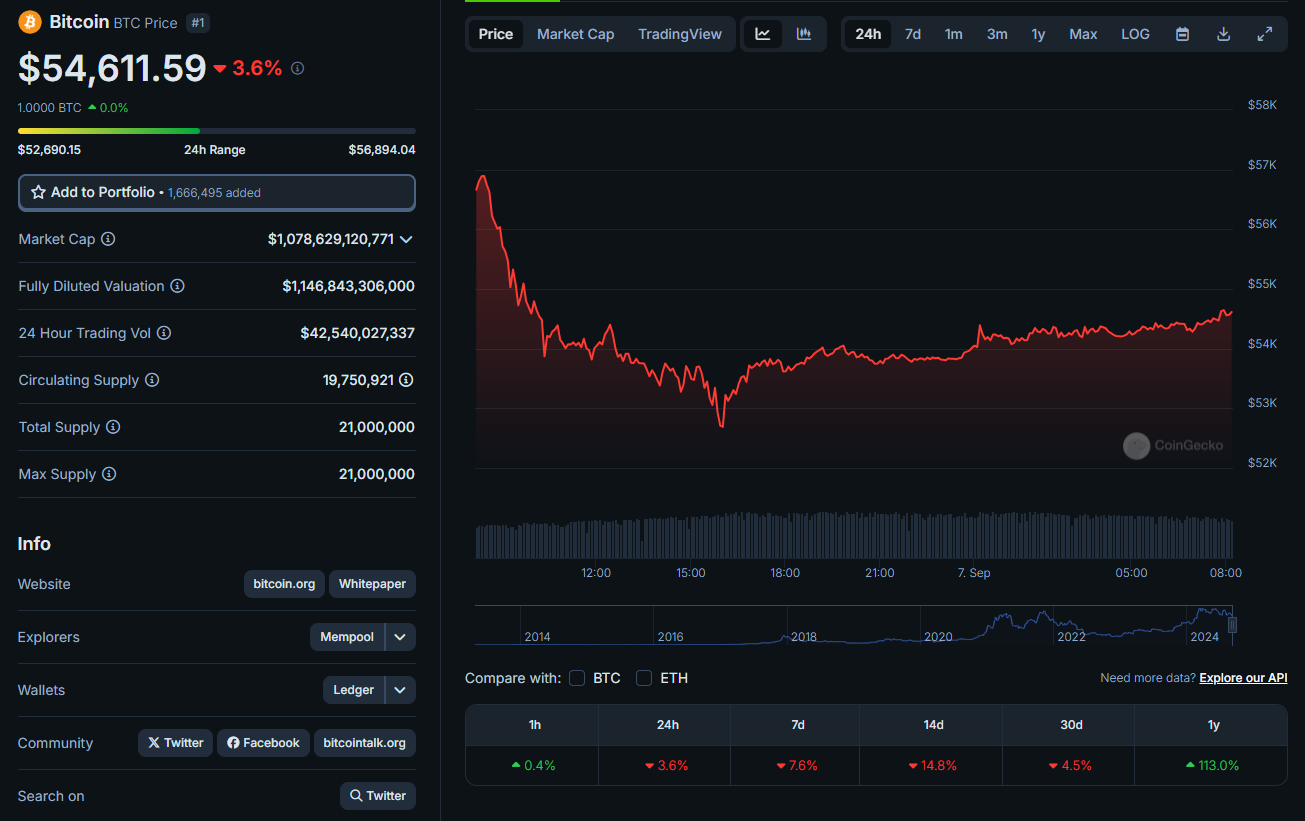This screenshot has width=1305, height=821.
Task: Open the Ledger wallet link
Action: click(x=354, y=690)
